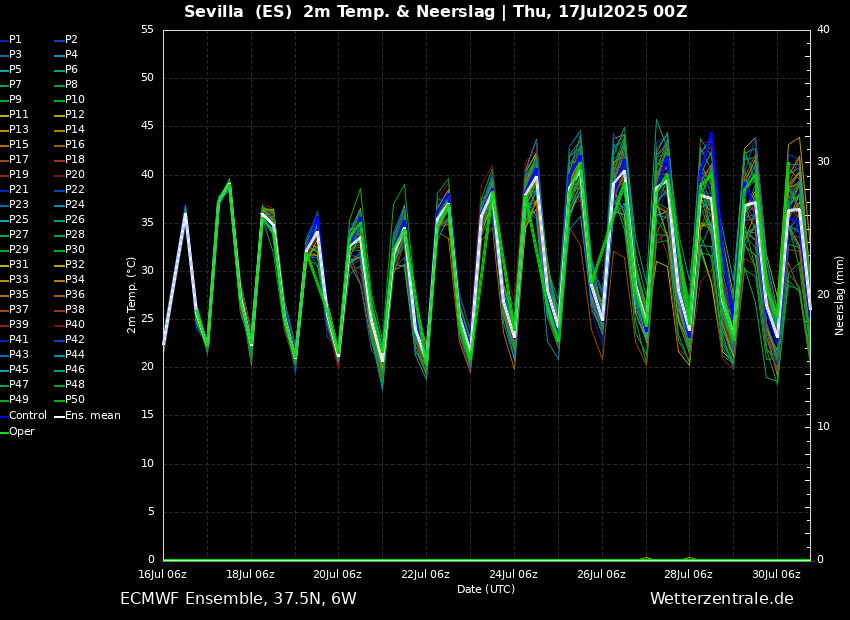Select the 22Jul 06z date label
This screenshot has height=620, width=850.
pos(425,575)
